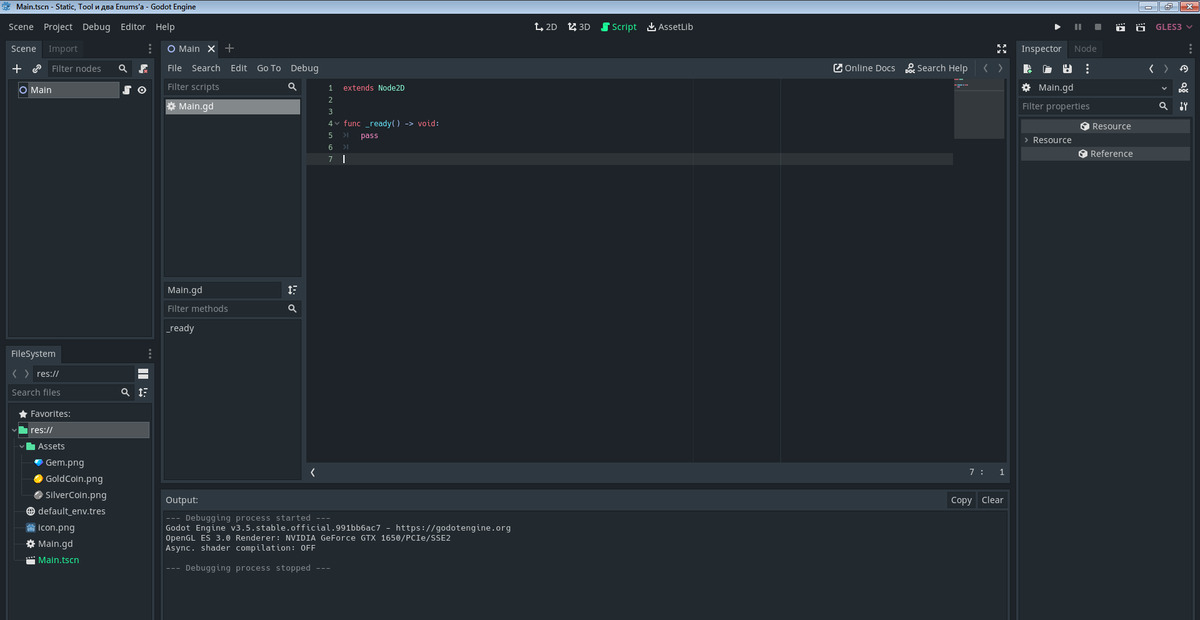
Task: Open the Online Docs link
Action: pyautogui.click(x=864, y=68)
